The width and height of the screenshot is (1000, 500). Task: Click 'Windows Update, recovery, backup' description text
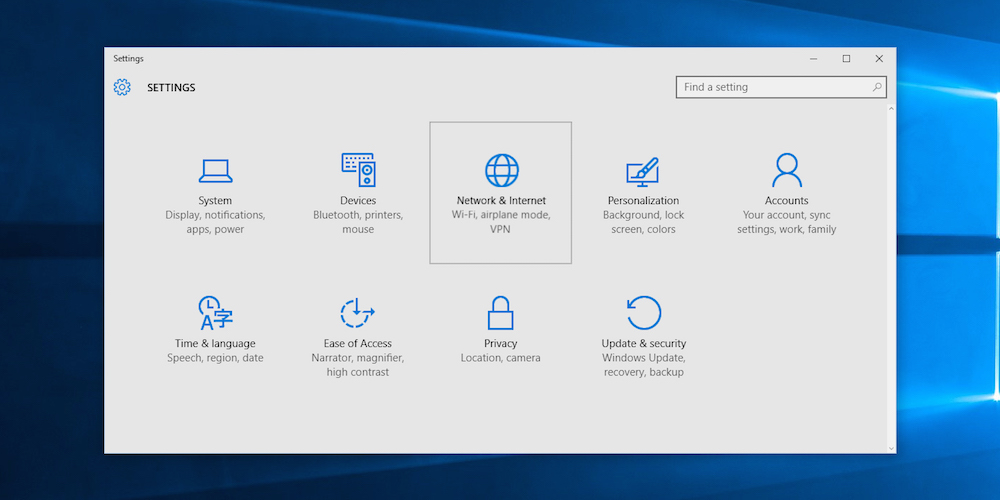643,365
